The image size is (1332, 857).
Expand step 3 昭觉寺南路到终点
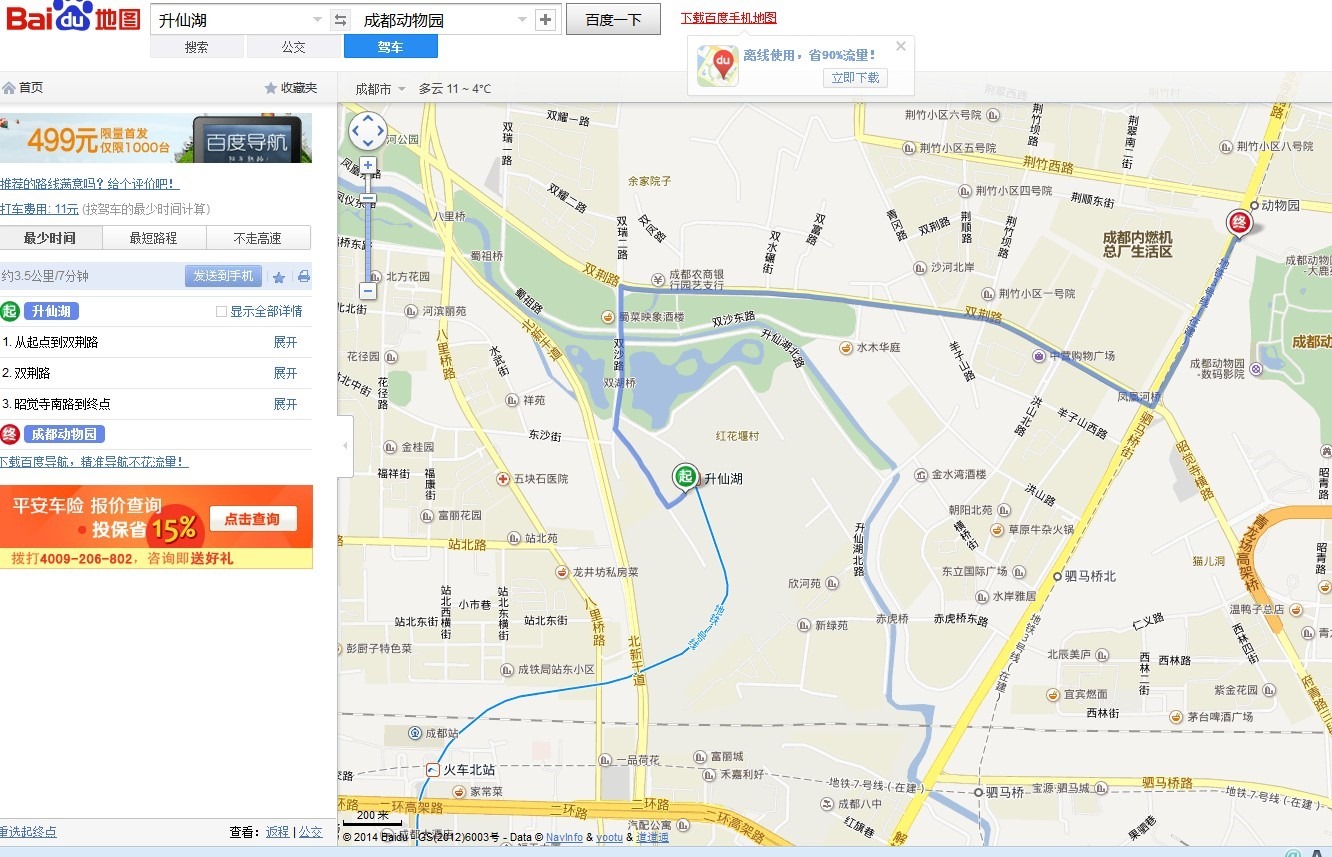tap(286, 404)
